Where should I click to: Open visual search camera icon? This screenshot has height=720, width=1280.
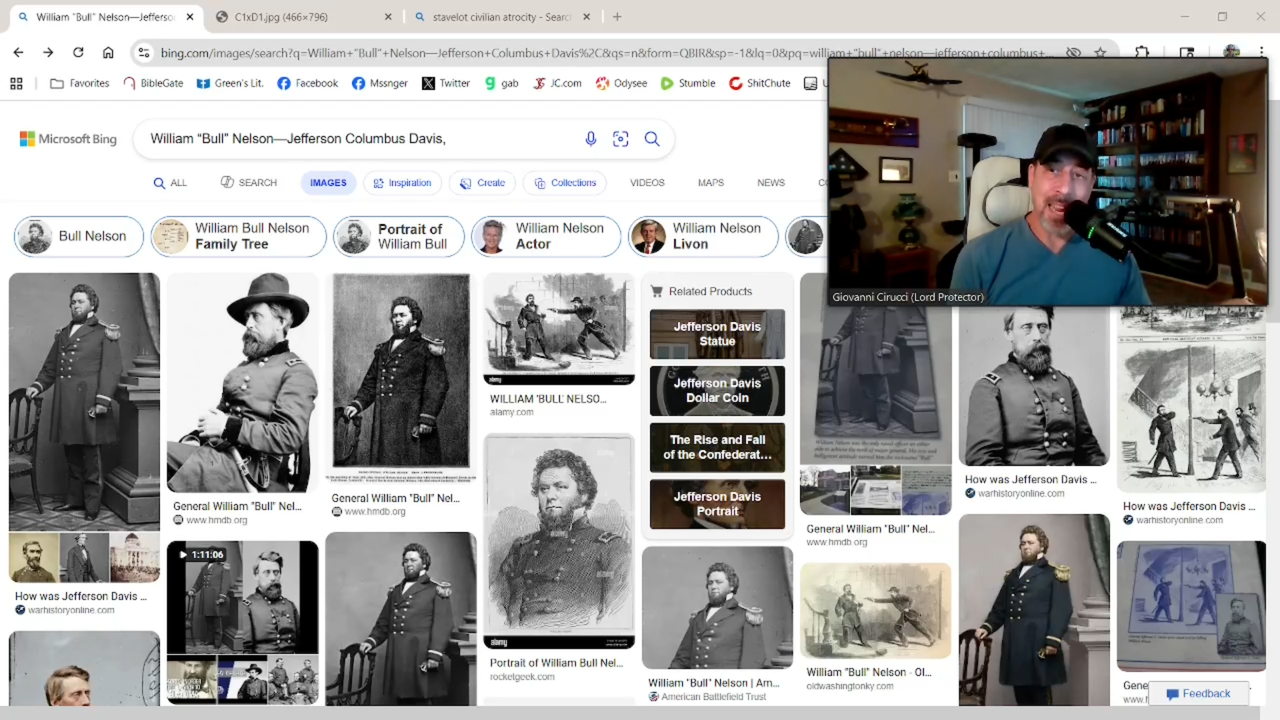[621, 139]
